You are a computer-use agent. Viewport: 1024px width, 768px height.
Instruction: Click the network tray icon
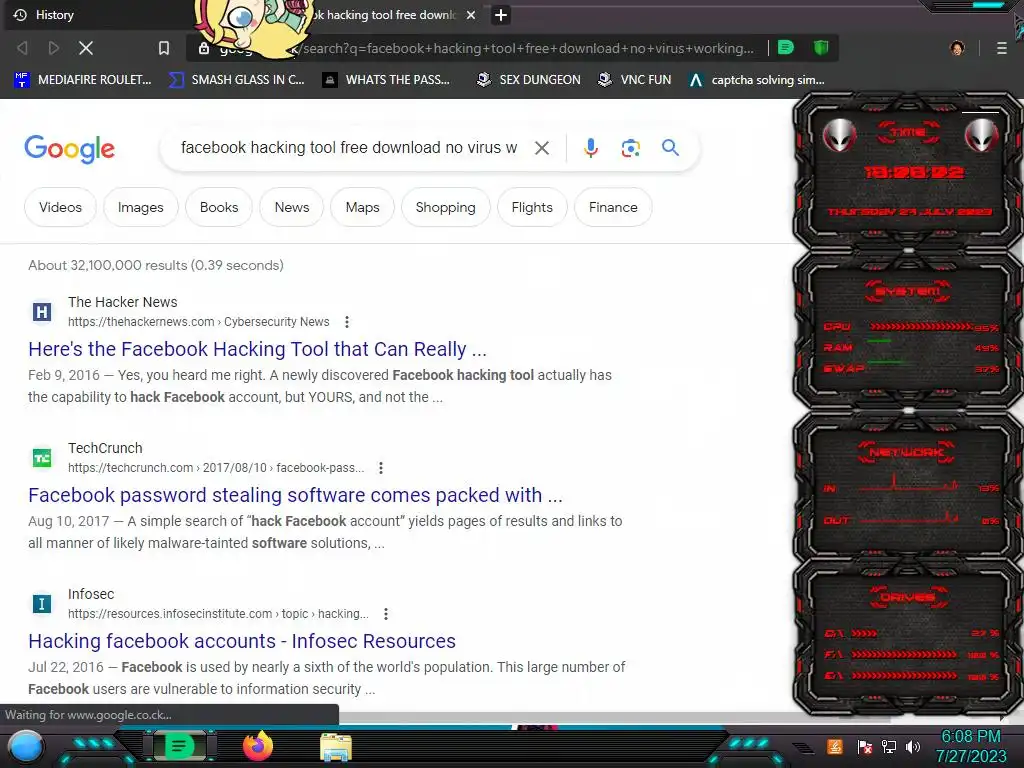point(889,747)
